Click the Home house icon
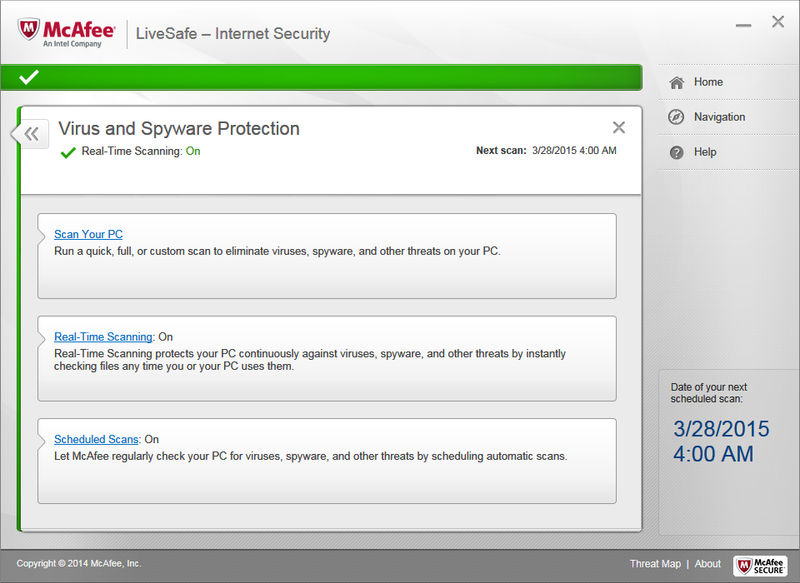This screenshot has width=800, height=583. click(677, 83)
